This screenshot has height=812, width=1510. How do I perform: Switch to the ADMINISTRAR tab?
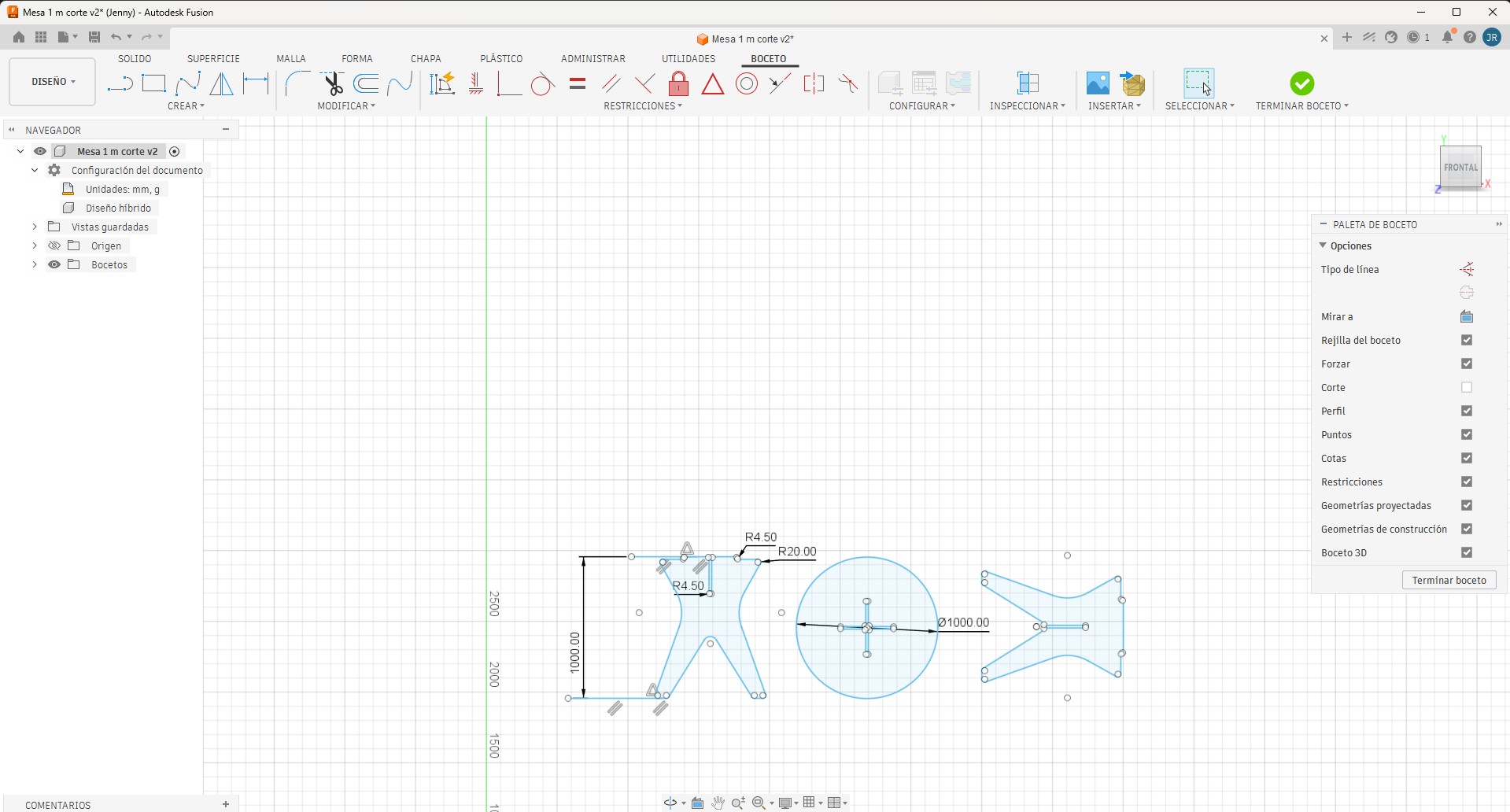coord(593,59)
